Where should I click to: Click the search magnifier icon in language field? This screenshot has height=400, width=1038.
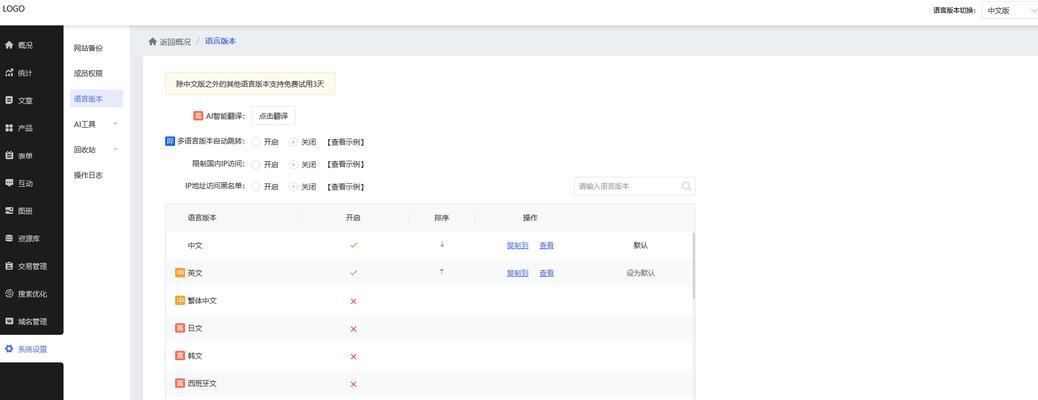point(686,186)
